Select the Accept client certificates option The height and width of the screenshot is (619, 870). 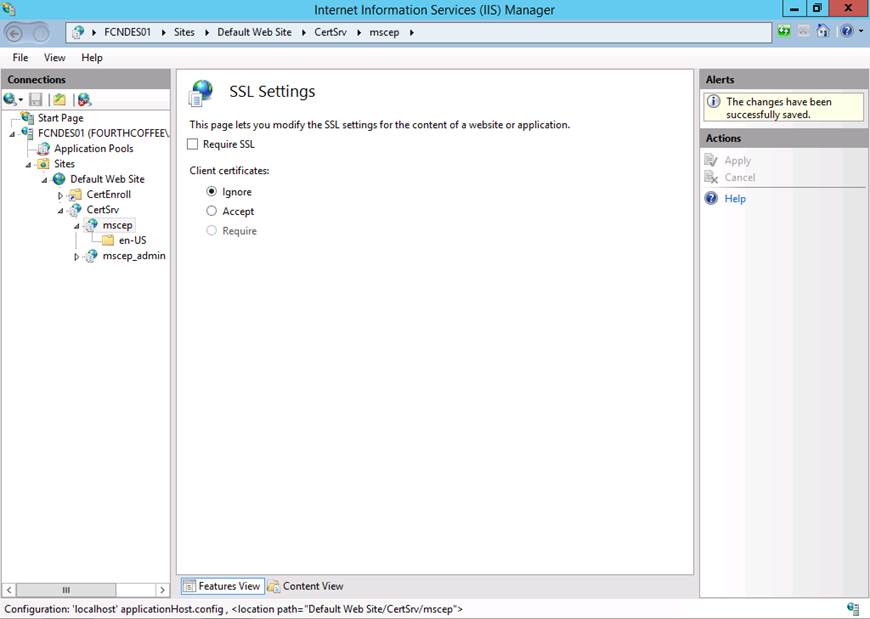pos(211,211)
